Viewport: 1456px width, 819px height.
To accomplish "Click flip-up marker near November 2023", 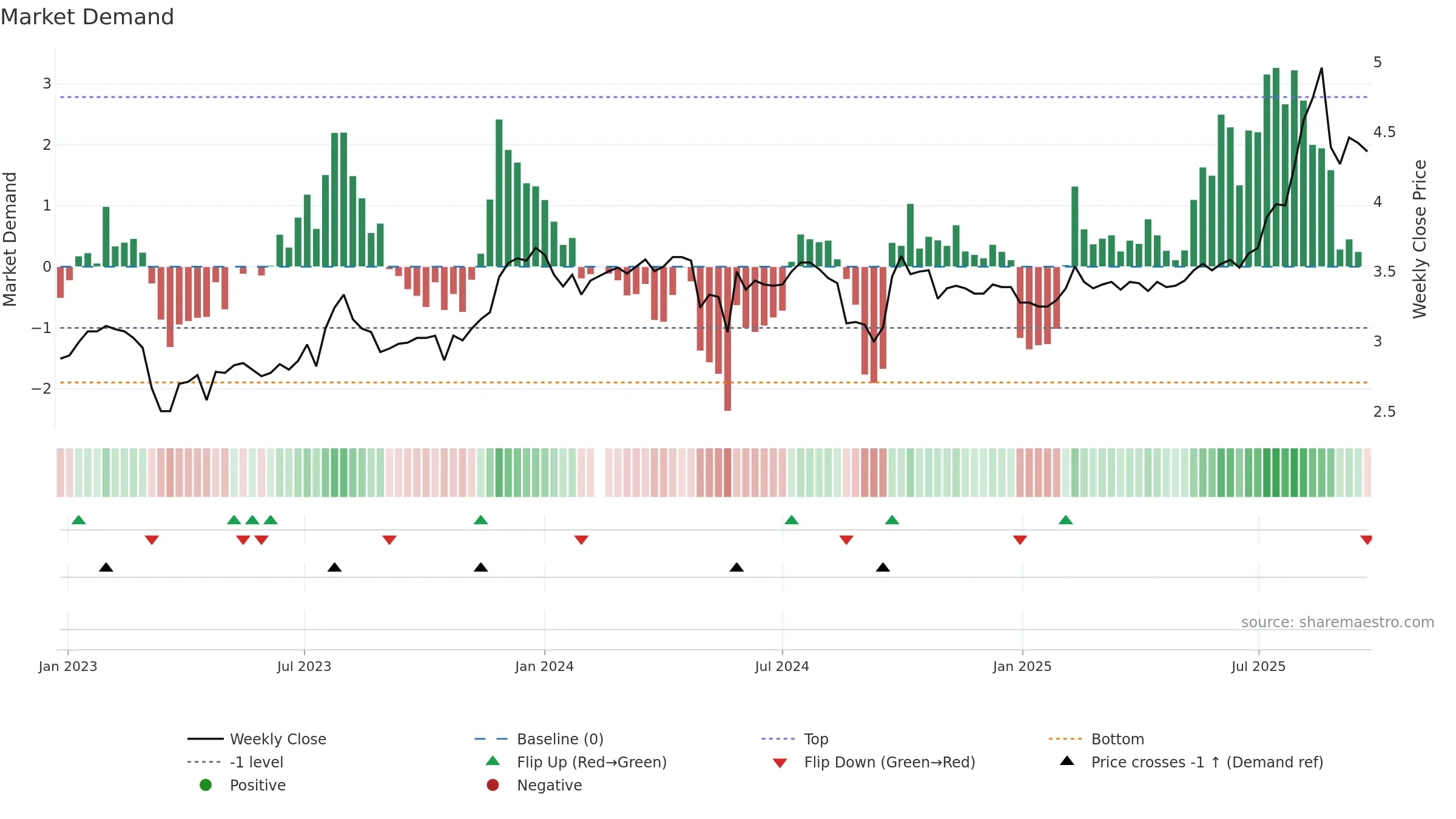I will [x=480, y=520].
